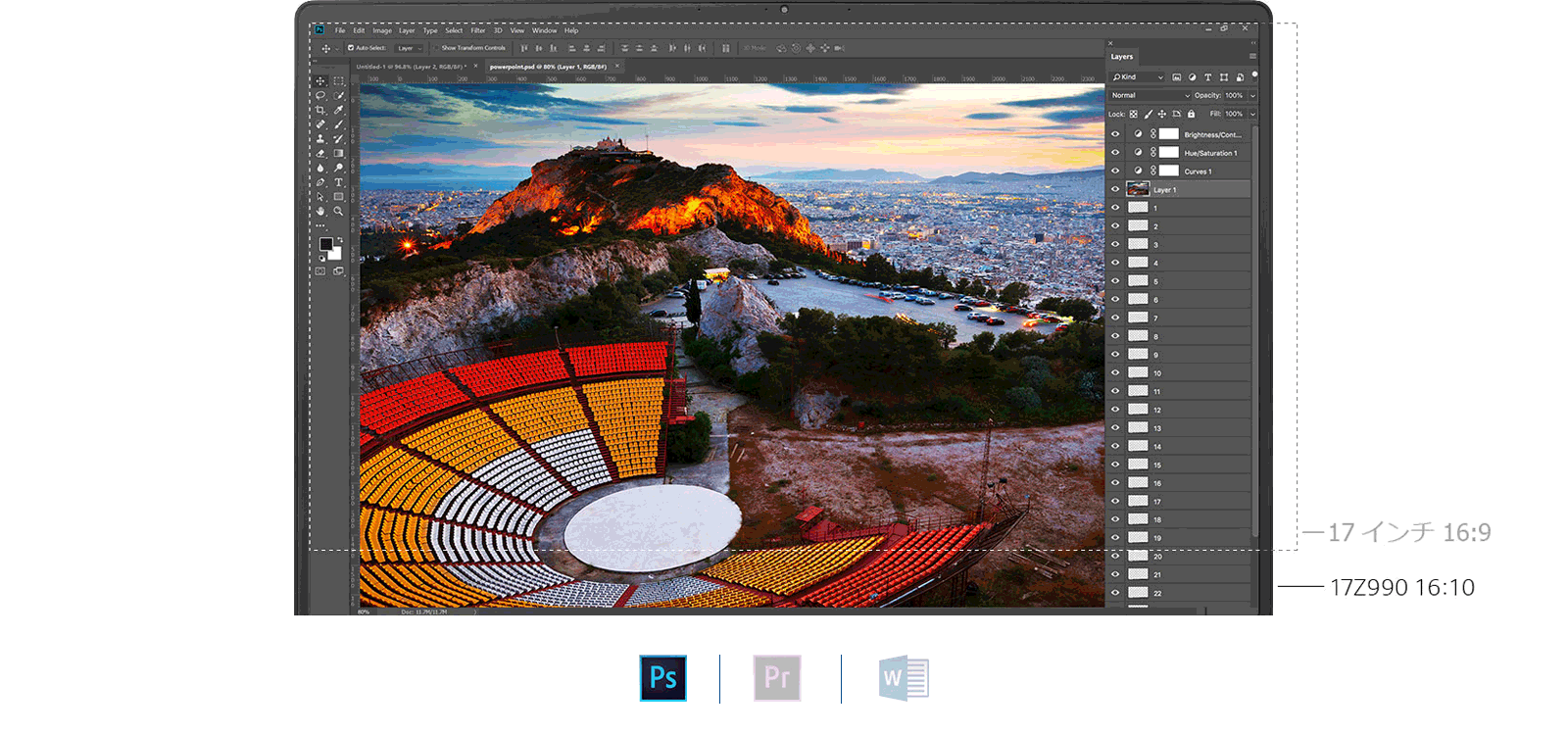Switch to the Untitled-1 document tab
This screenshot has width=1568, height=735.
point(416,67)
